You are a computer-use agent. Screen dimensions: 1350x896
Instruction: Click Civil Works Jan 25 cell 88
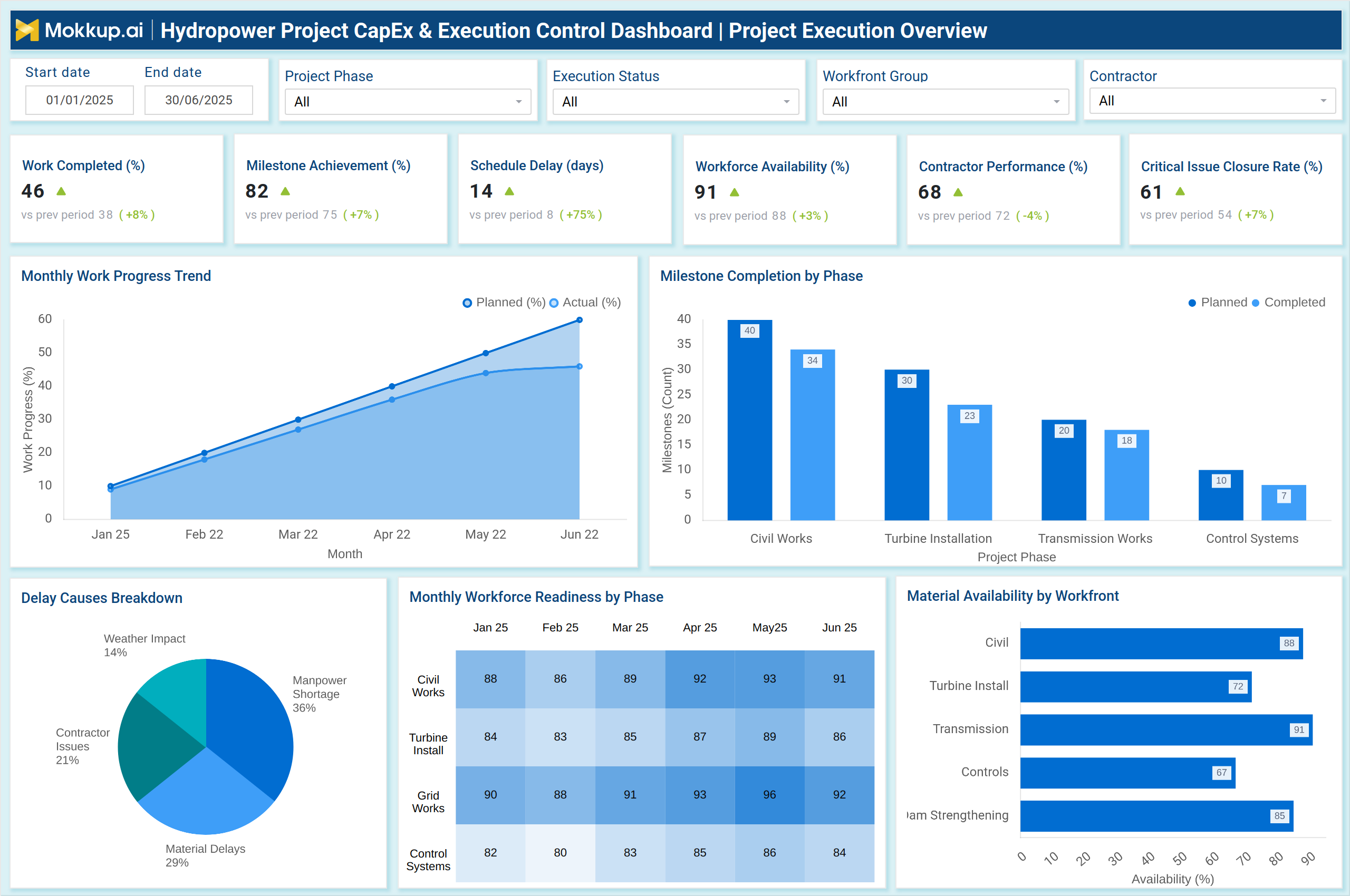point(490,679)
